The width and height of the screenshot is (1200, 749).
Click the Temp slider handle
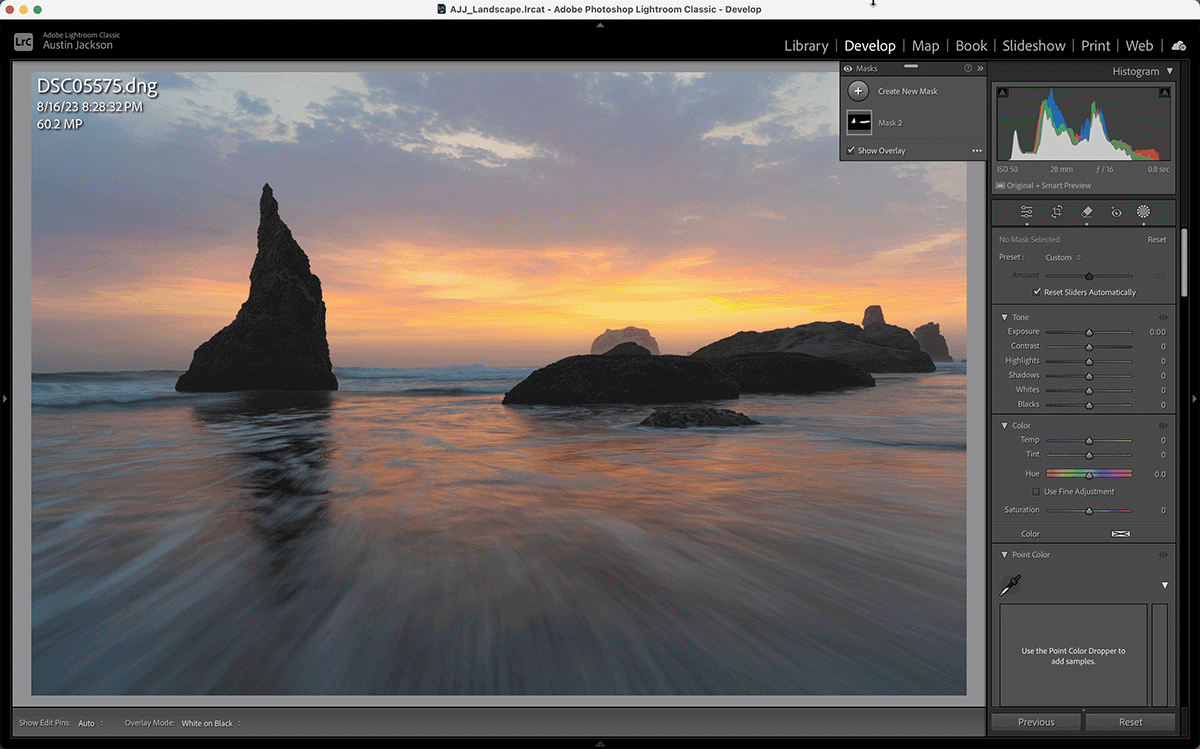click(1089, 440)
